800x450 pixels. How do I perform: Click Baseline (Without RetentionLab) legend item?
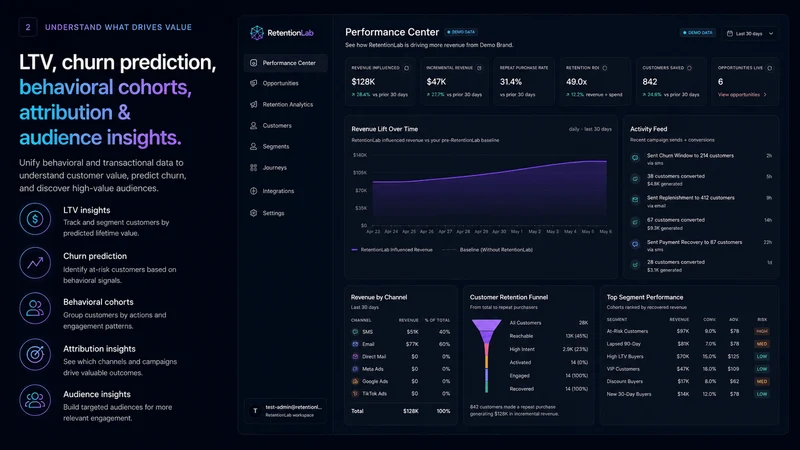488,249
